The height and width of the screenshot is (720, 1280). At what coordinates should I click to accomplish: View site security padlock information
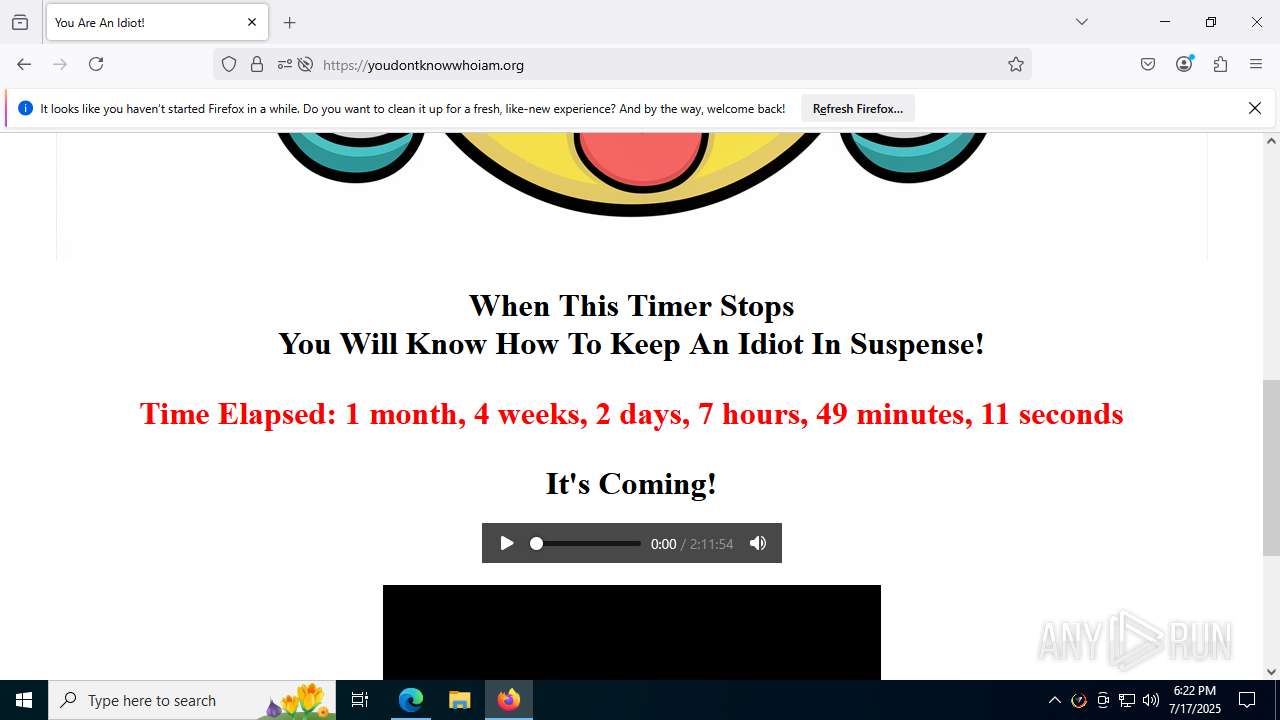pyautogui.click(x=257, y=64)
